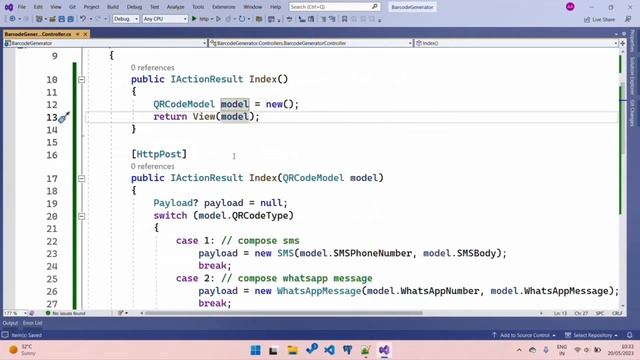Open File Explorer from the taskbar
This screenshot has width=640, height=360.
(x=293, y=350)
